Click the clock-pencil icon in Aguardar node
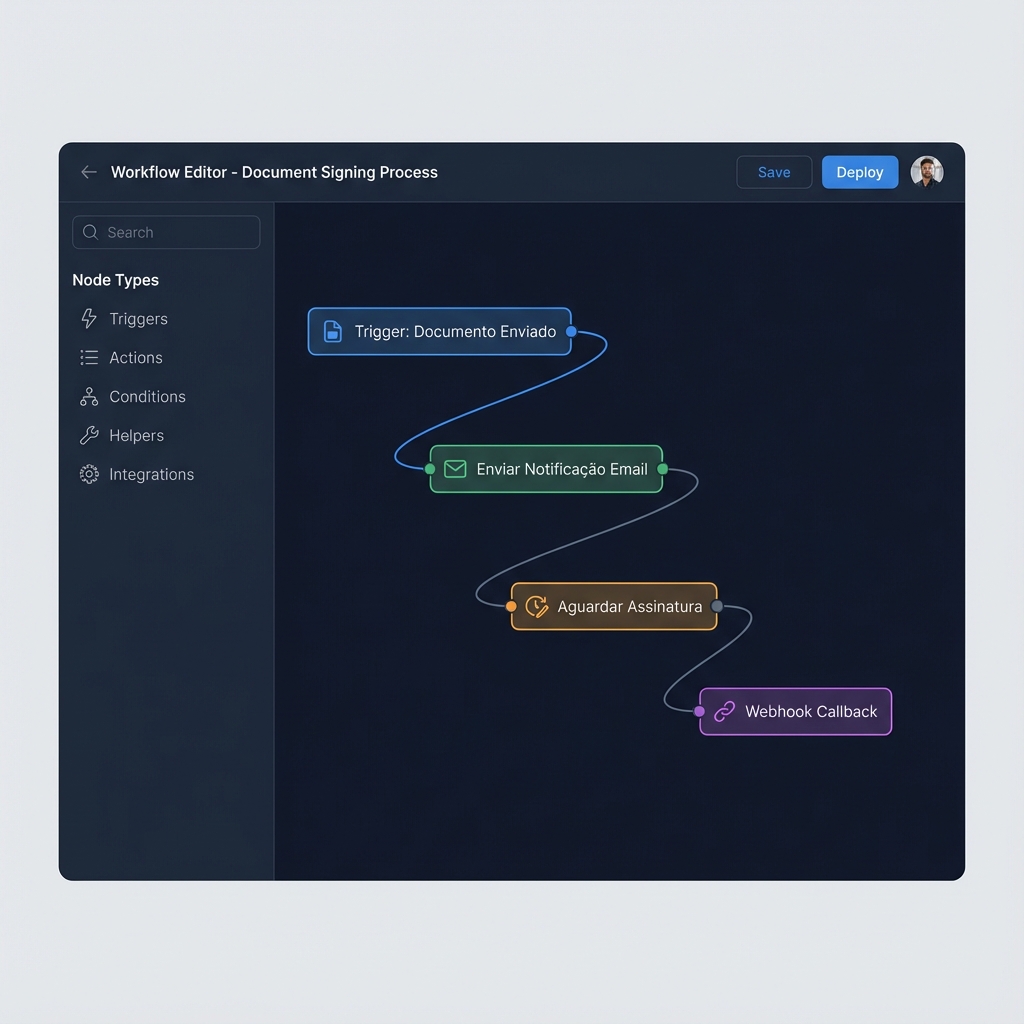 [537, 607]
